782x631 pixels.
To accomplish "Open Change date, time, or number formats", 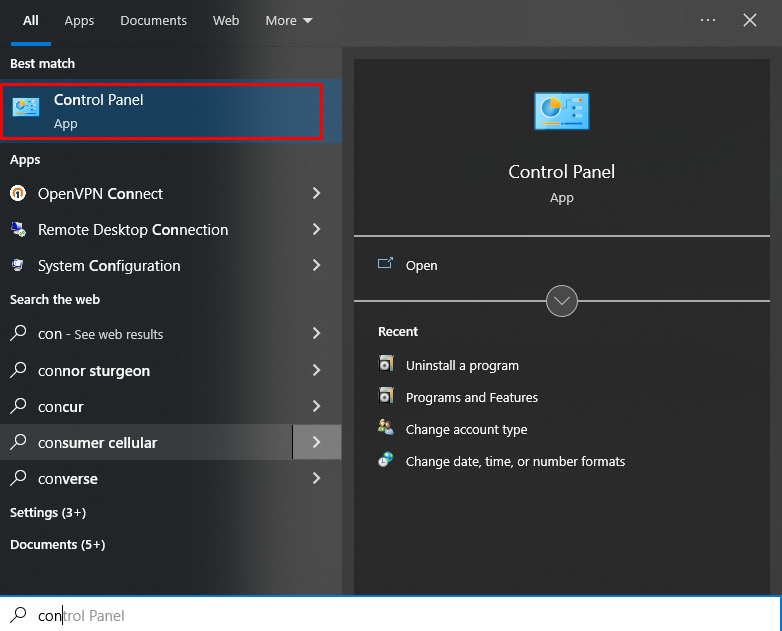I will point(515,461).
